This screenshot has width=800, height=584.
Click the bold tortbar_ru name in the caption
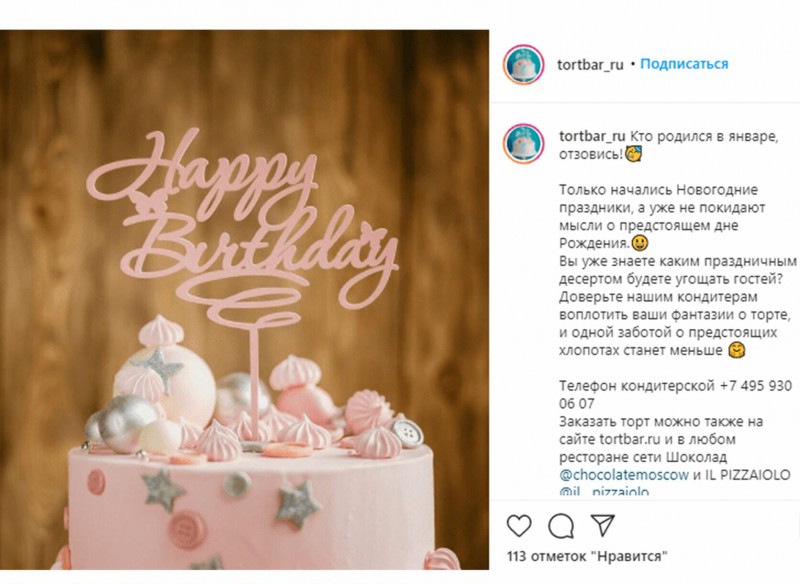coord(592,136)
